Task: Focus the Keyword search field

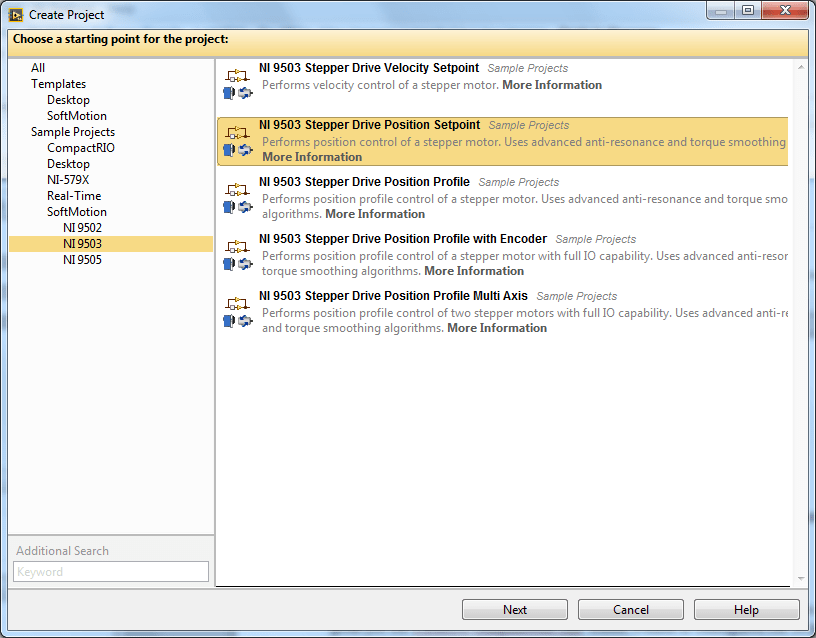Action: coord(111,571)
